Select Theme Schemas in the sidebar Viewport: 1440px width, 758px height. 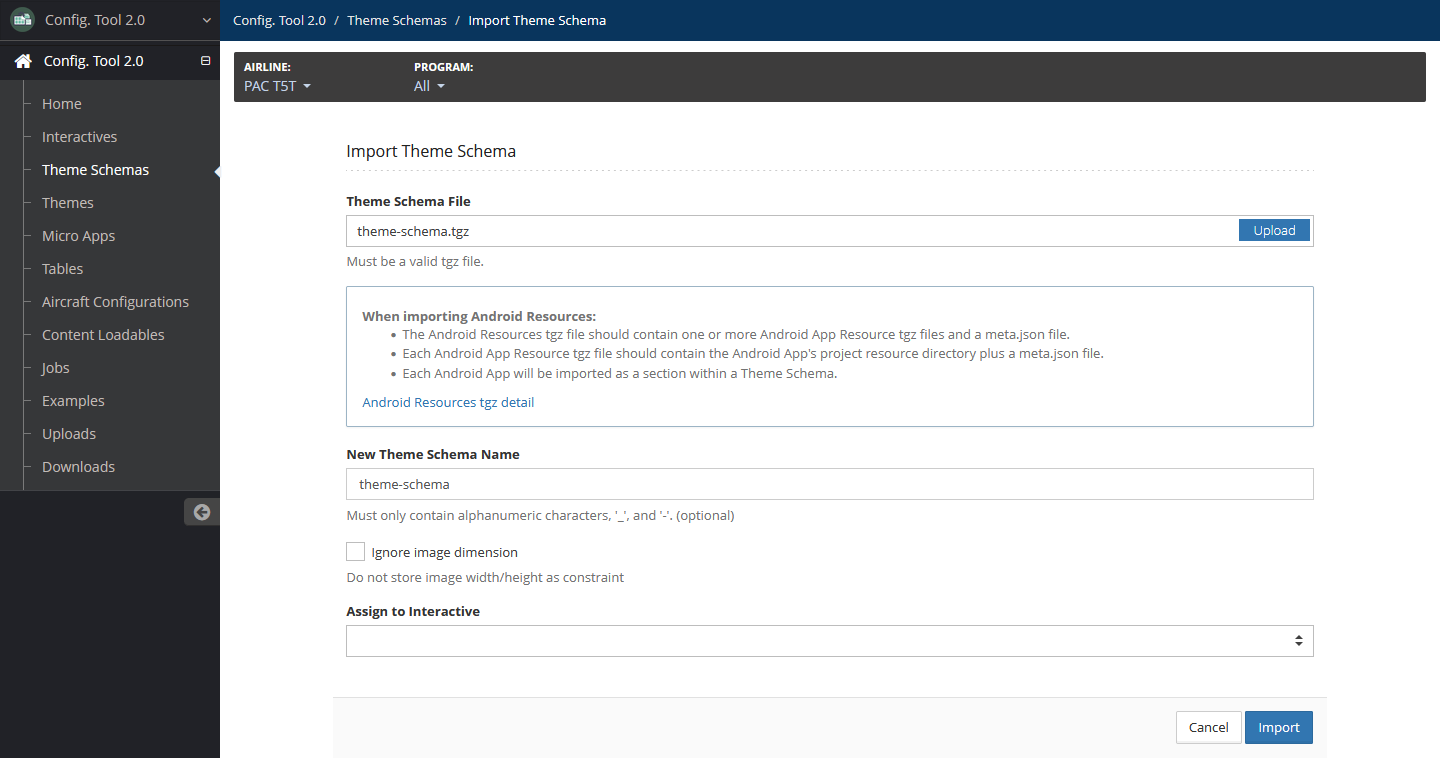point(95,170)
